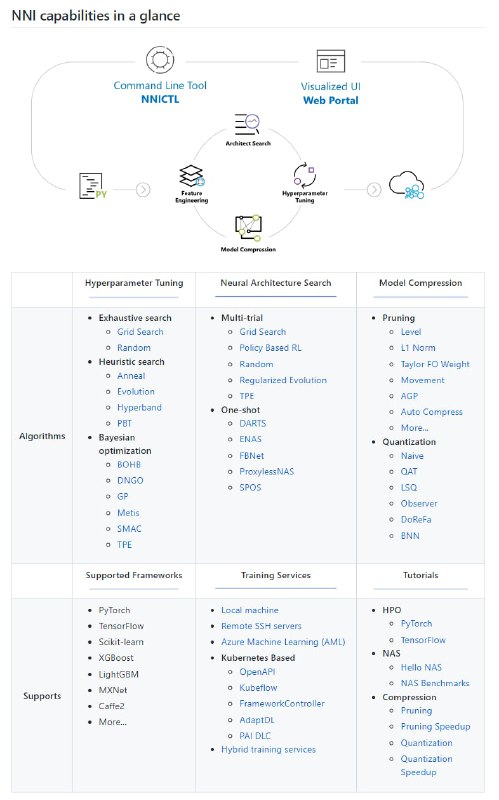Open the NNICTL link
The width and height of the screenshot is (499, 800).
click(x=160, y=99)
